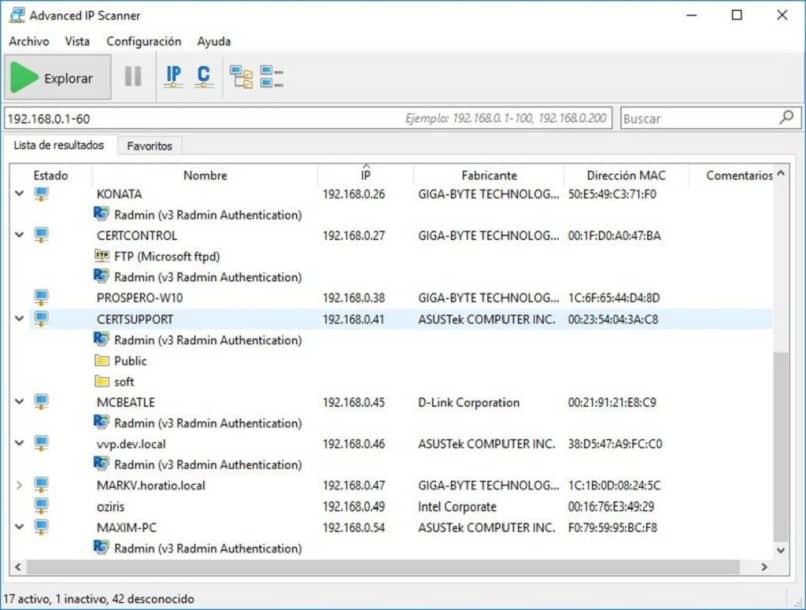Click the soft folder icon
The image size is (806, 610).
pyautogui.click(x=102, y=381)
